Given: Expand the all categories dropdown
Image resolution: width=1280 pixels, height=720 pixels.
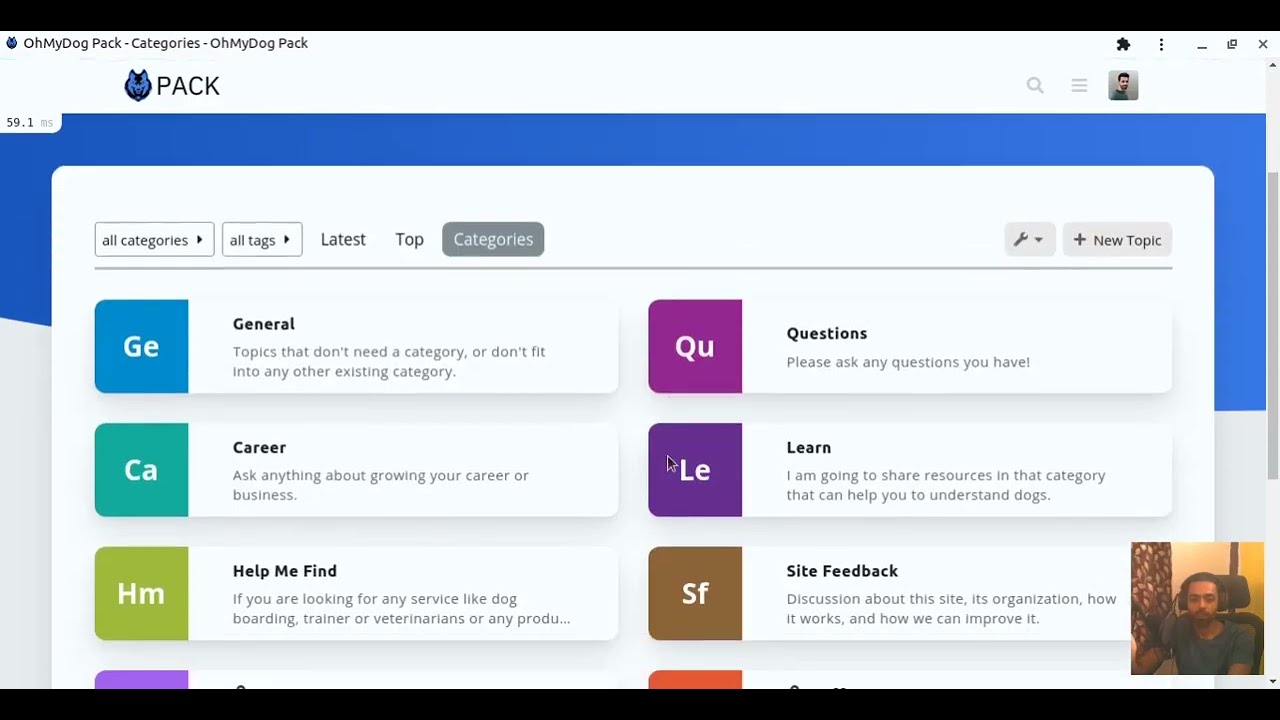Looking at the screenshot, I should tap(154, 240).
